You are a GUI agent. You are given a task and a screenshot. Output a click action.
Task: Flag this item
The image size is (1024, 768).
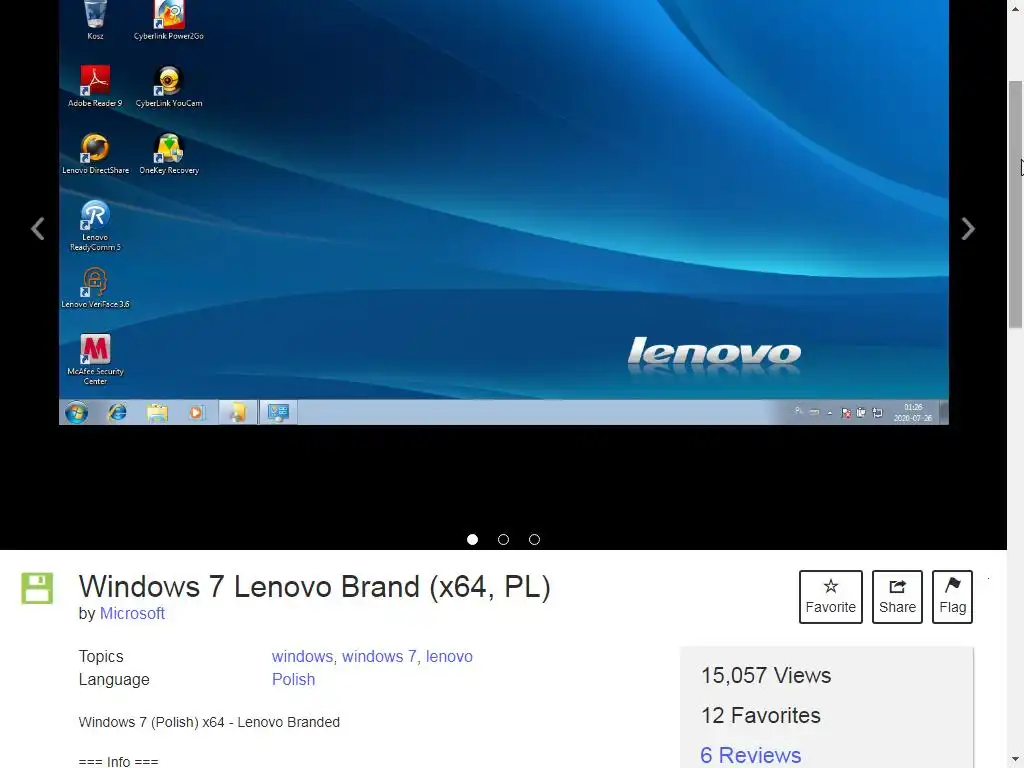click(952, 597)
